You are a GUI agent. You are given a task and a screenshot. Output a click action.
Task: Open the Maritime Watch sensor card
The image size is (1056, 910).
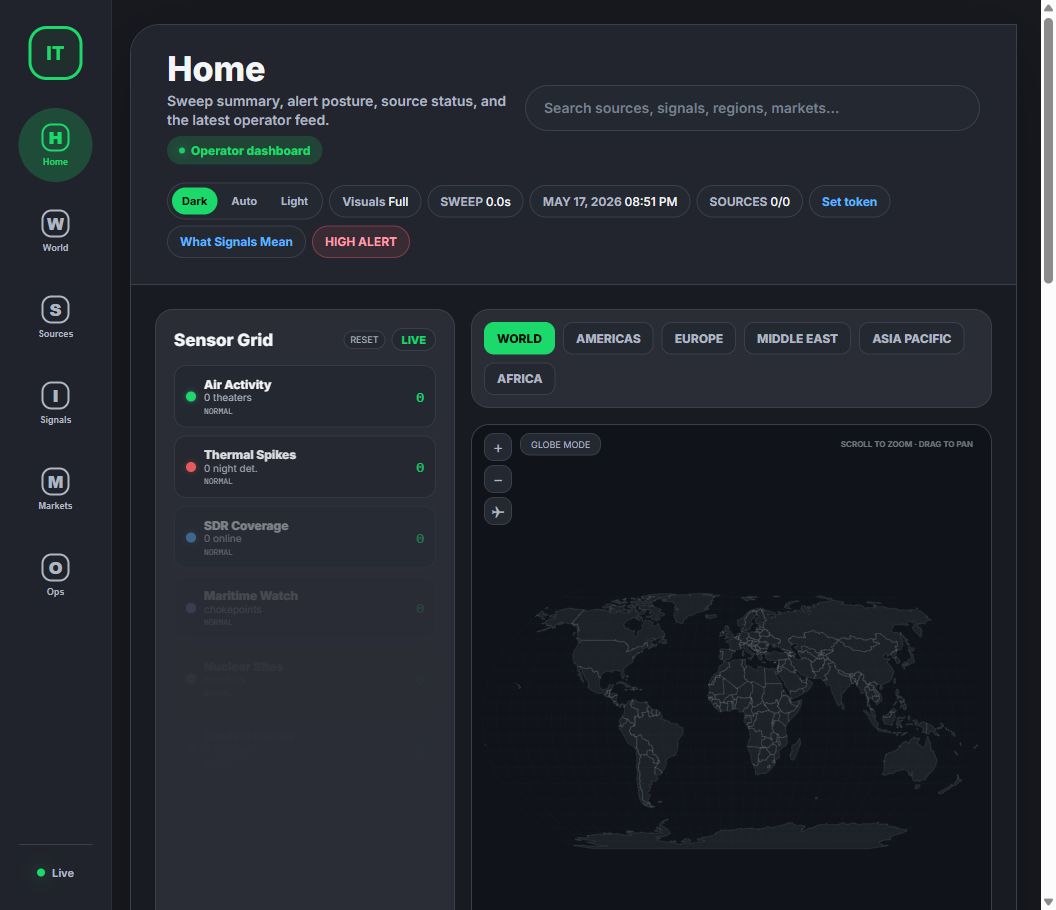304,608
